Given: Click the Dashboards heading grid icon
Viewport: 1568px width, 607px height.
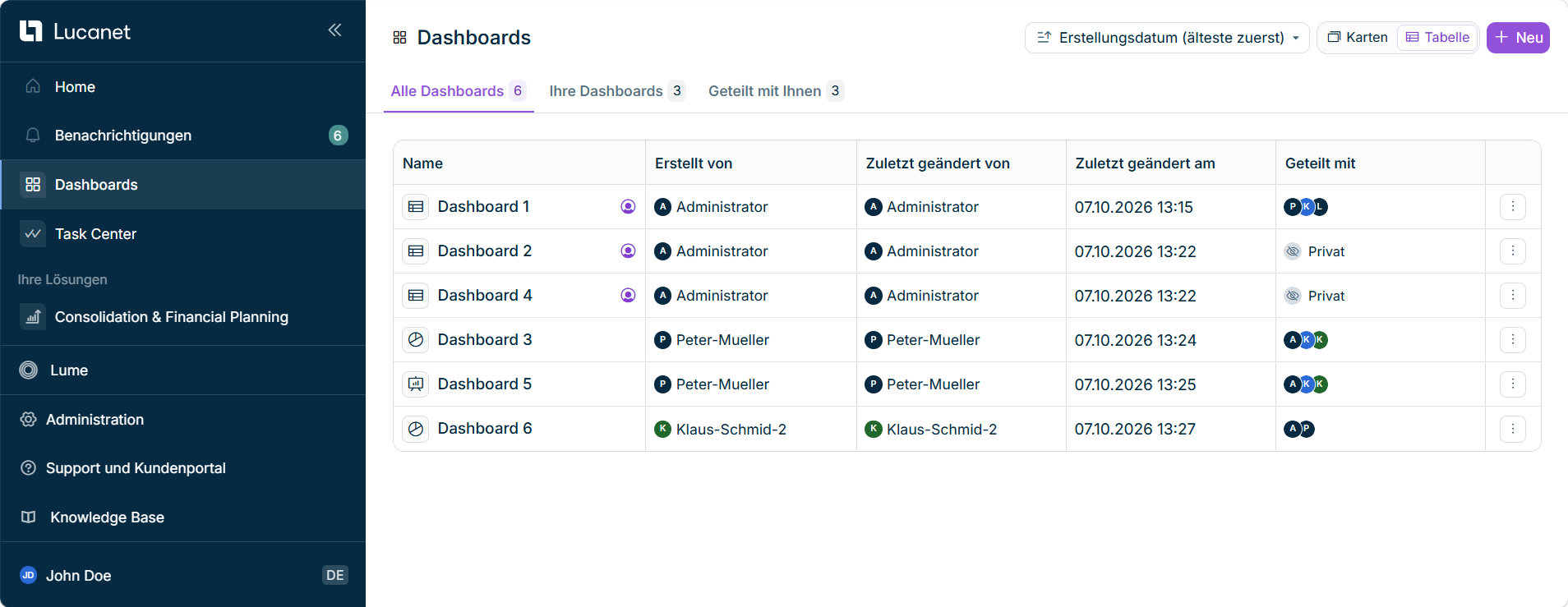Looking at the screenshot, I should click(x=399, y=38).
